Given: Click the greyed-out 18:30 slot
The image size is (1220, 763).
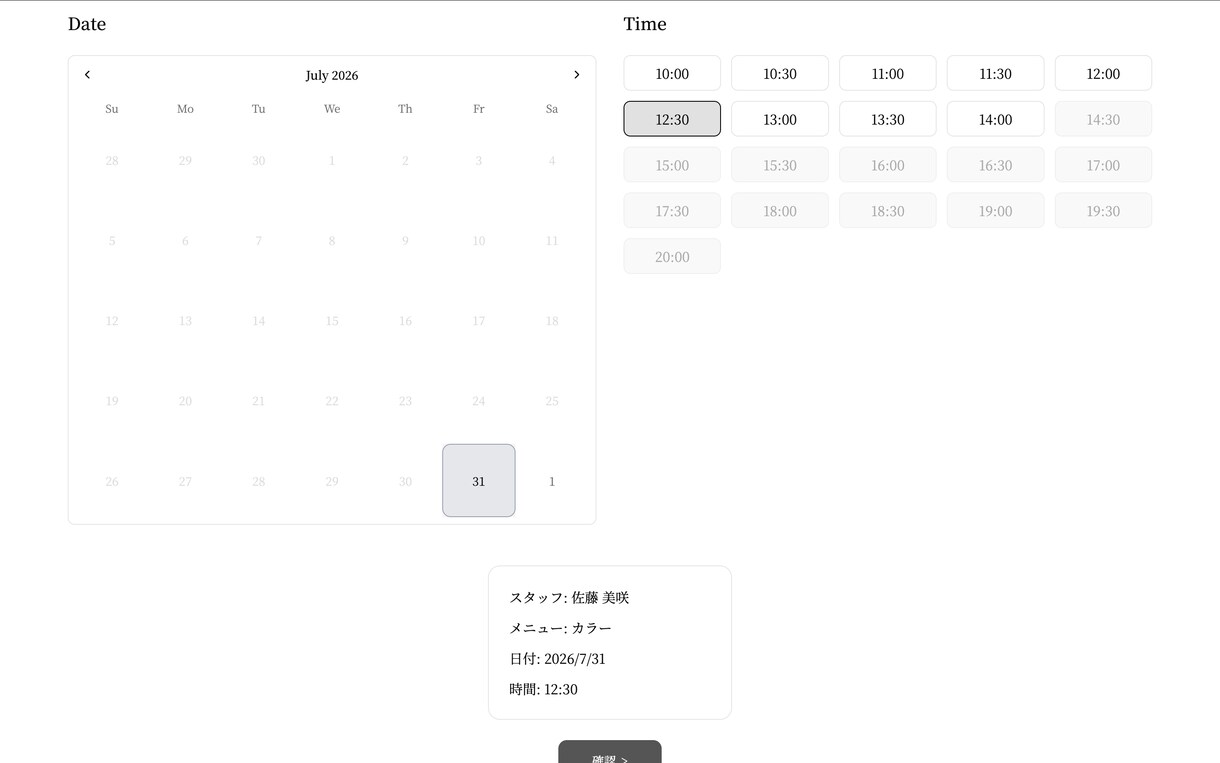Looking at the screenshot, I should pos(888,211).
